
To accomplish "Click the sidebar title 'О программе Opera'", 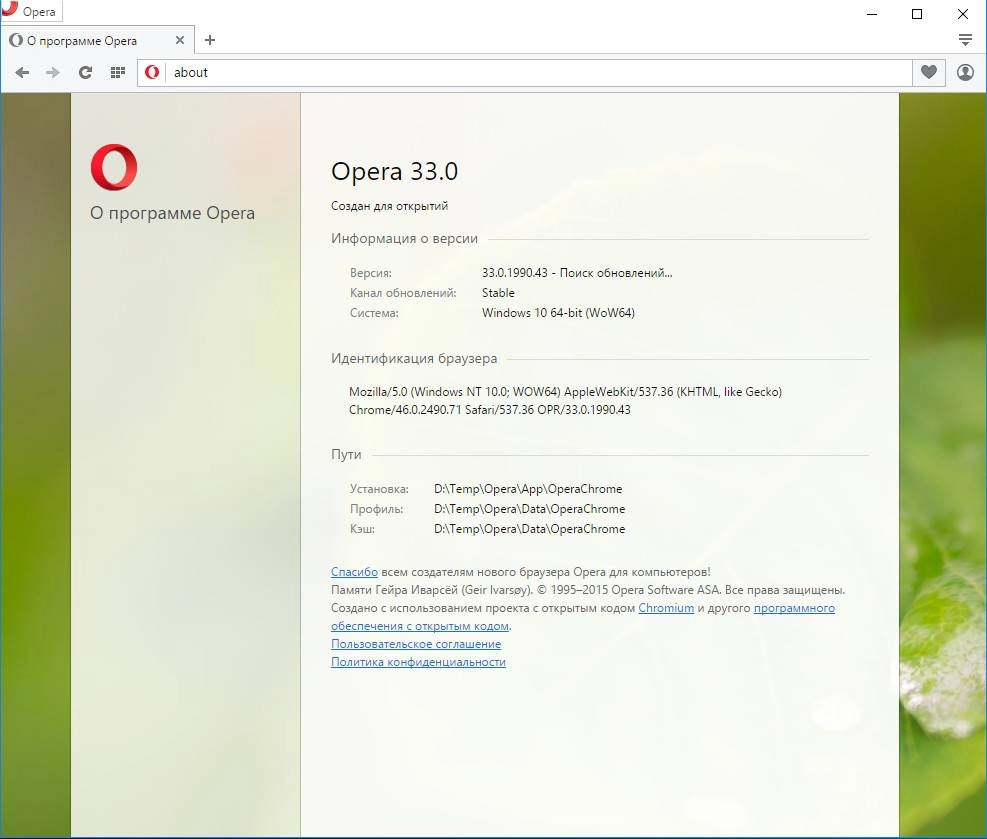I will (172, 213).
